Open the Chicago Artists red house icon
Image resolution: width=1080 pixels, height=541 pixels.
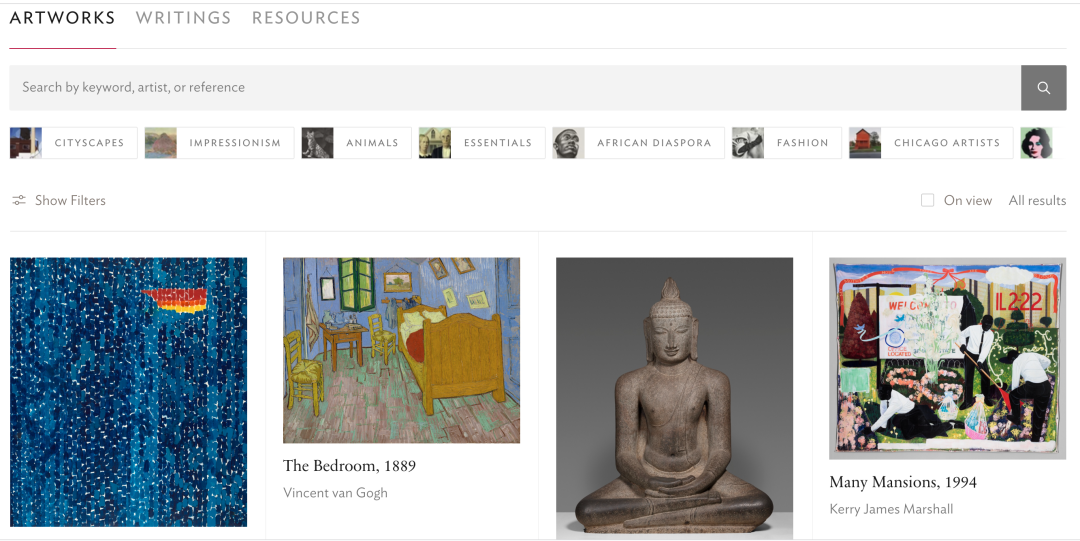(x=865, y=143)
